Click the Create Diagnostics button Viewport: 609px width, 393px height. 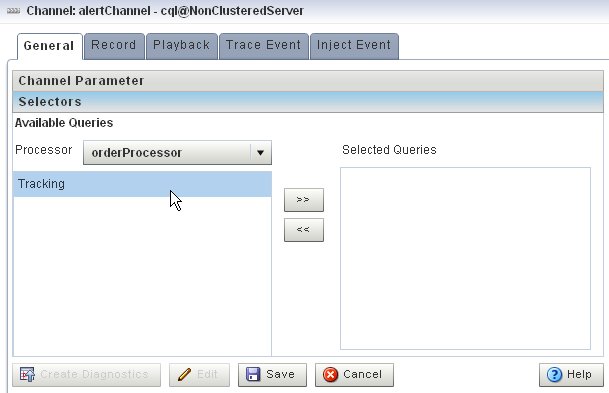[x=86, y=375]
